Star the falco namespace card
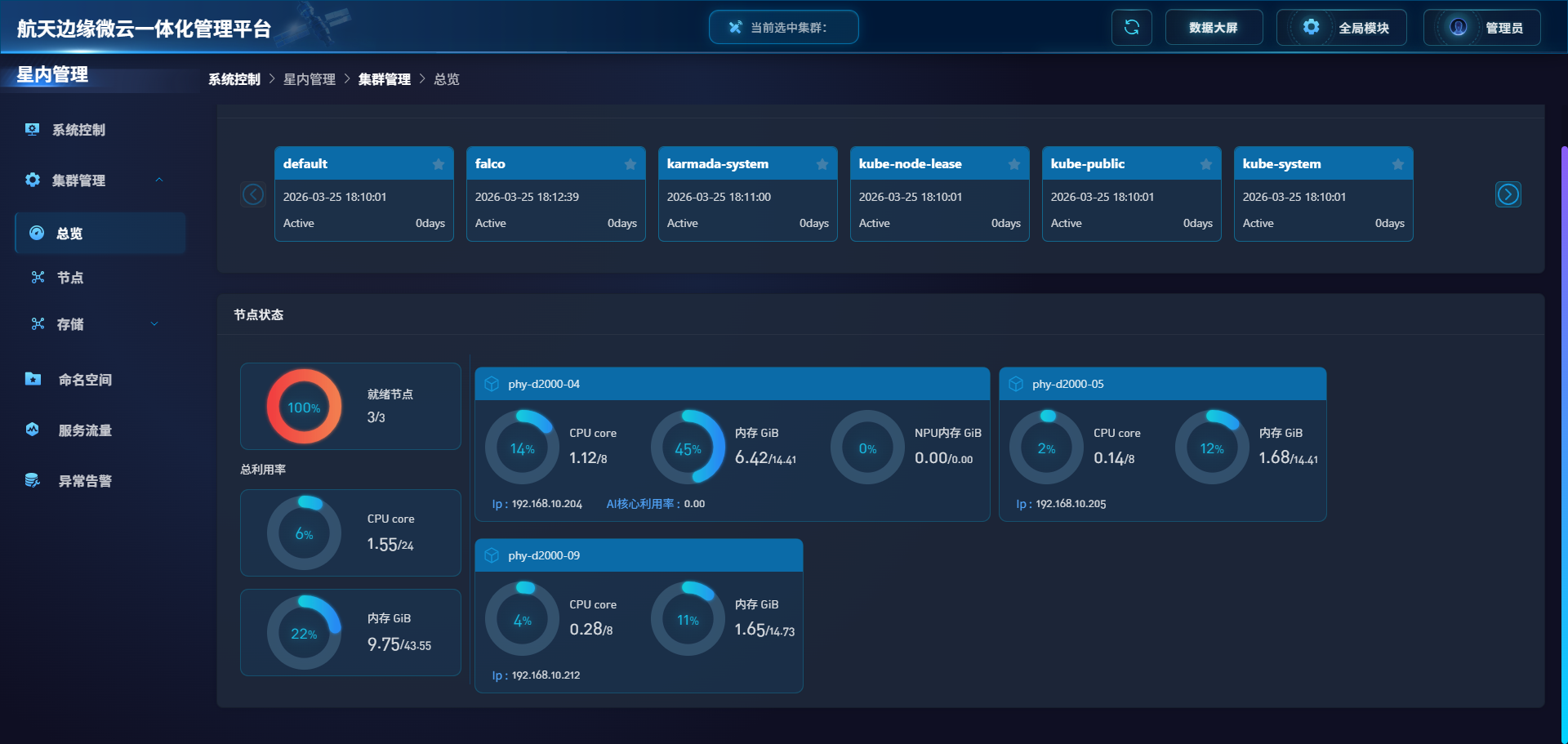Image resolution: width=1568 pixels, height=744 pixels. click(x=630, y=164)
